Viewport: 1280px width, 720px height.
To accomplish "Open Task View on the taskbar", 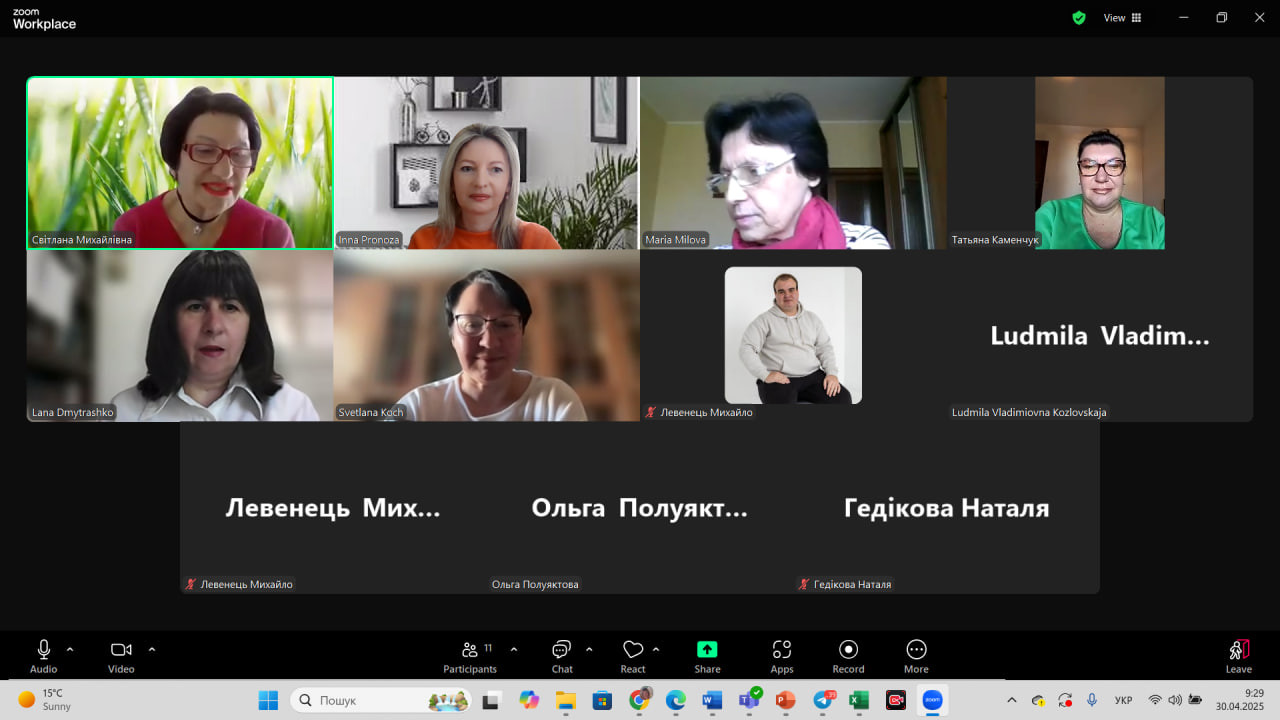I will tap(491, 700).
